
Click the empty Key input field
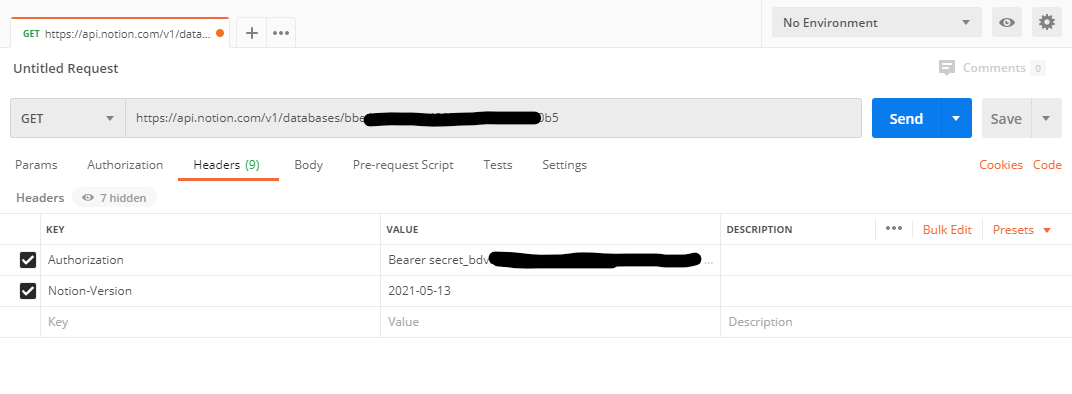[x=211, y=321]
